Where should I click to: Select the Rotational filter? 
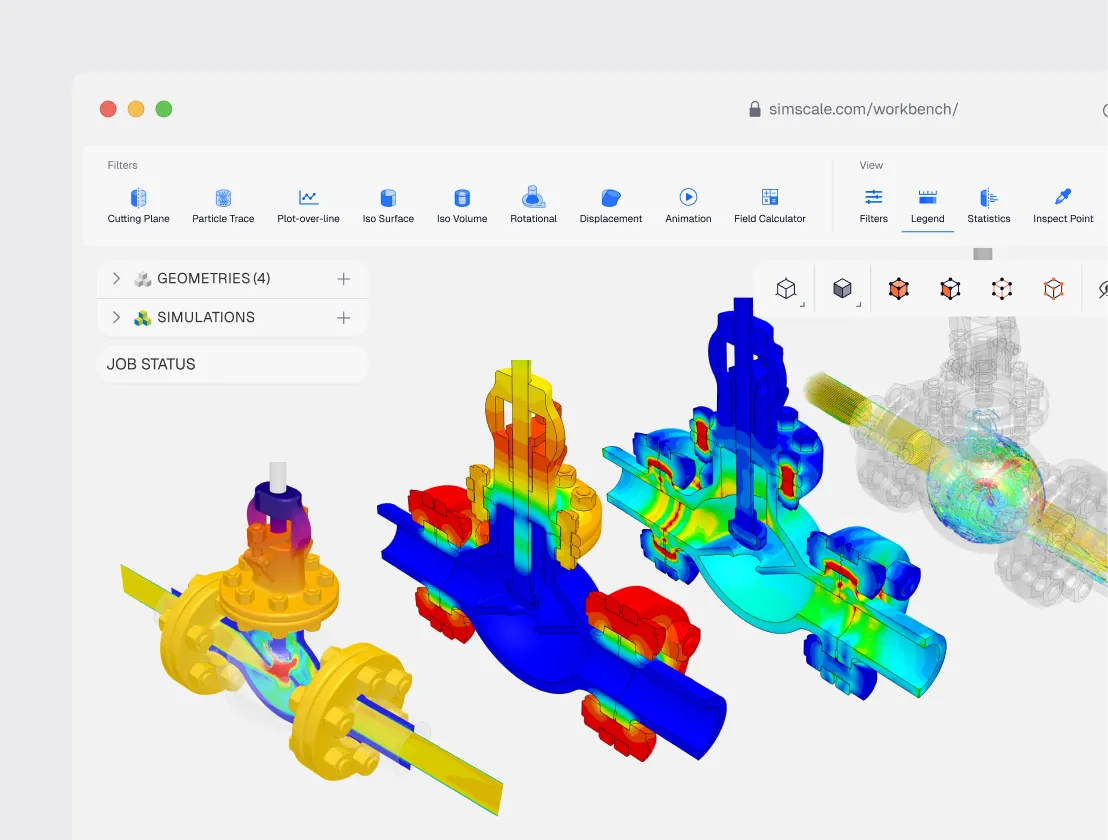[534, 206]
